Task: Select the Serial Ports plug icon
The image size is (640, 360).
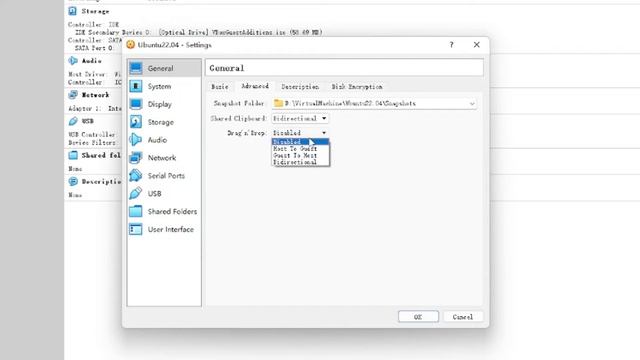Action: click(x=136, y=176)
